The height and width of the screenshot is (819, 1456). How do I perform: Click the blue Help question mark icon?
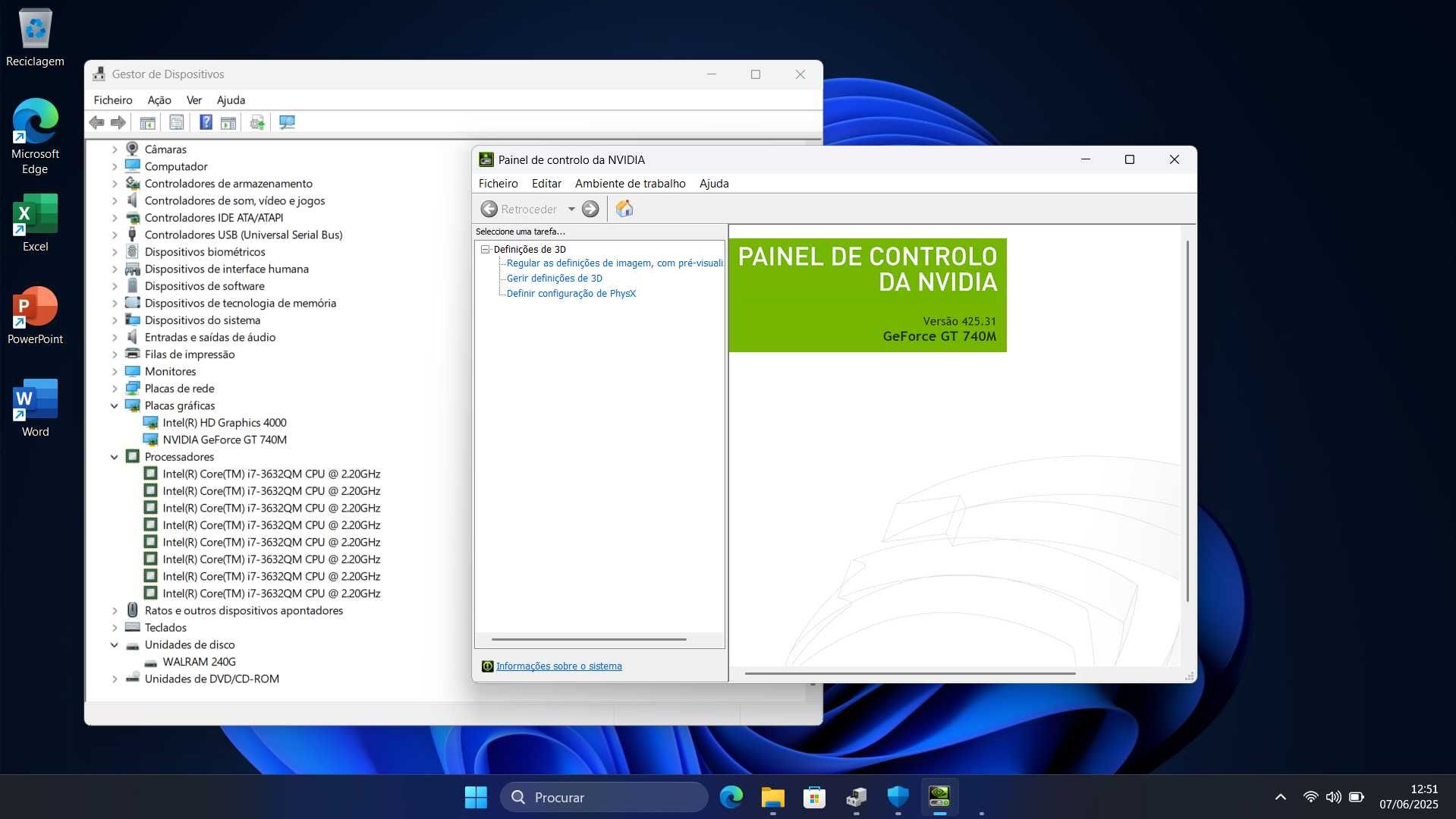point(206,122)
